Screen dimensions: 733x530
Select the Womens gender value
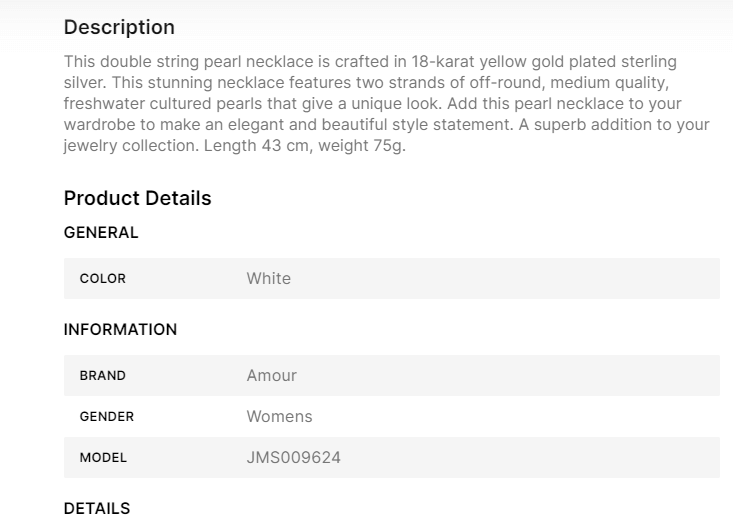280,417
